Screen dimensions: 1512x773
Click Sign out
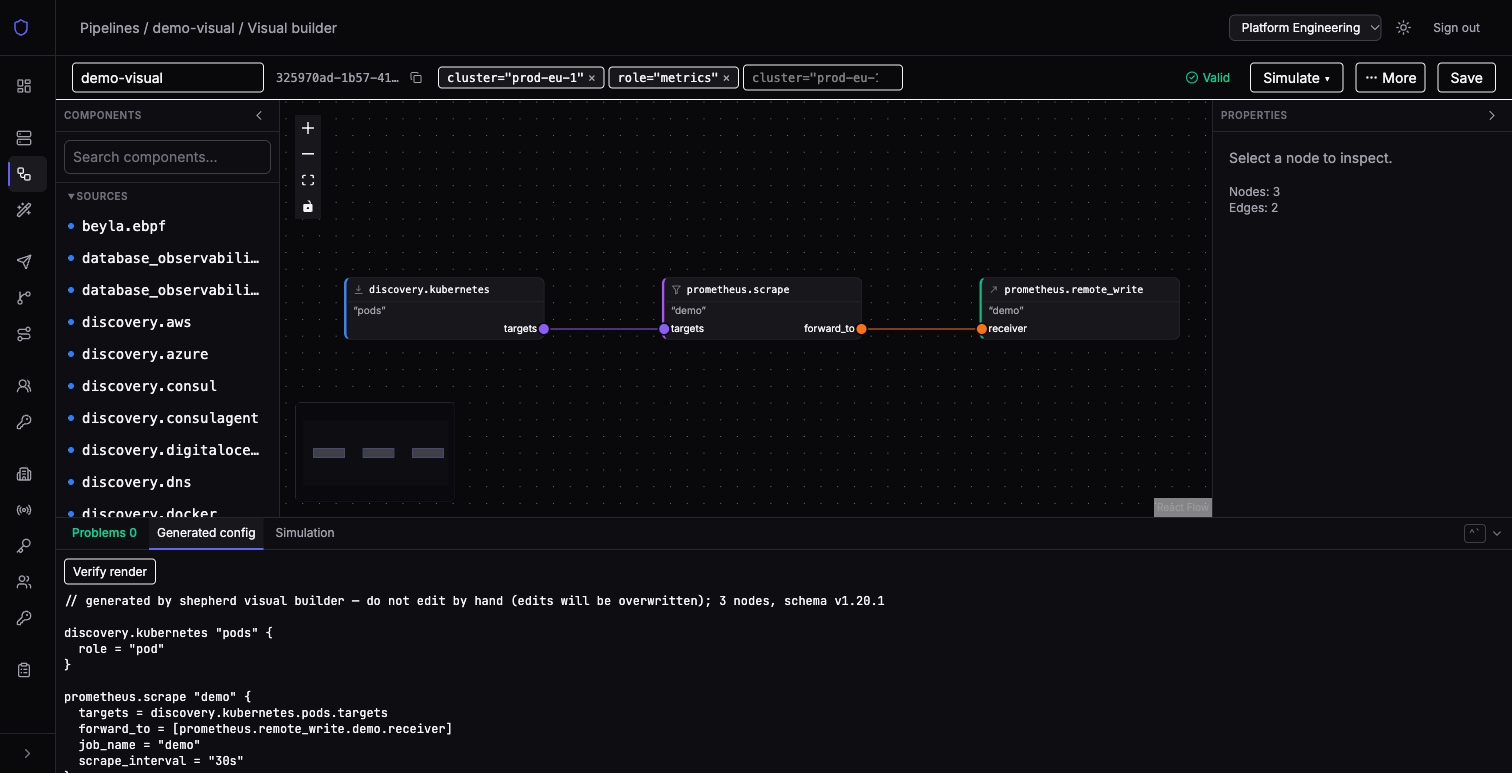pos(1456,28)
